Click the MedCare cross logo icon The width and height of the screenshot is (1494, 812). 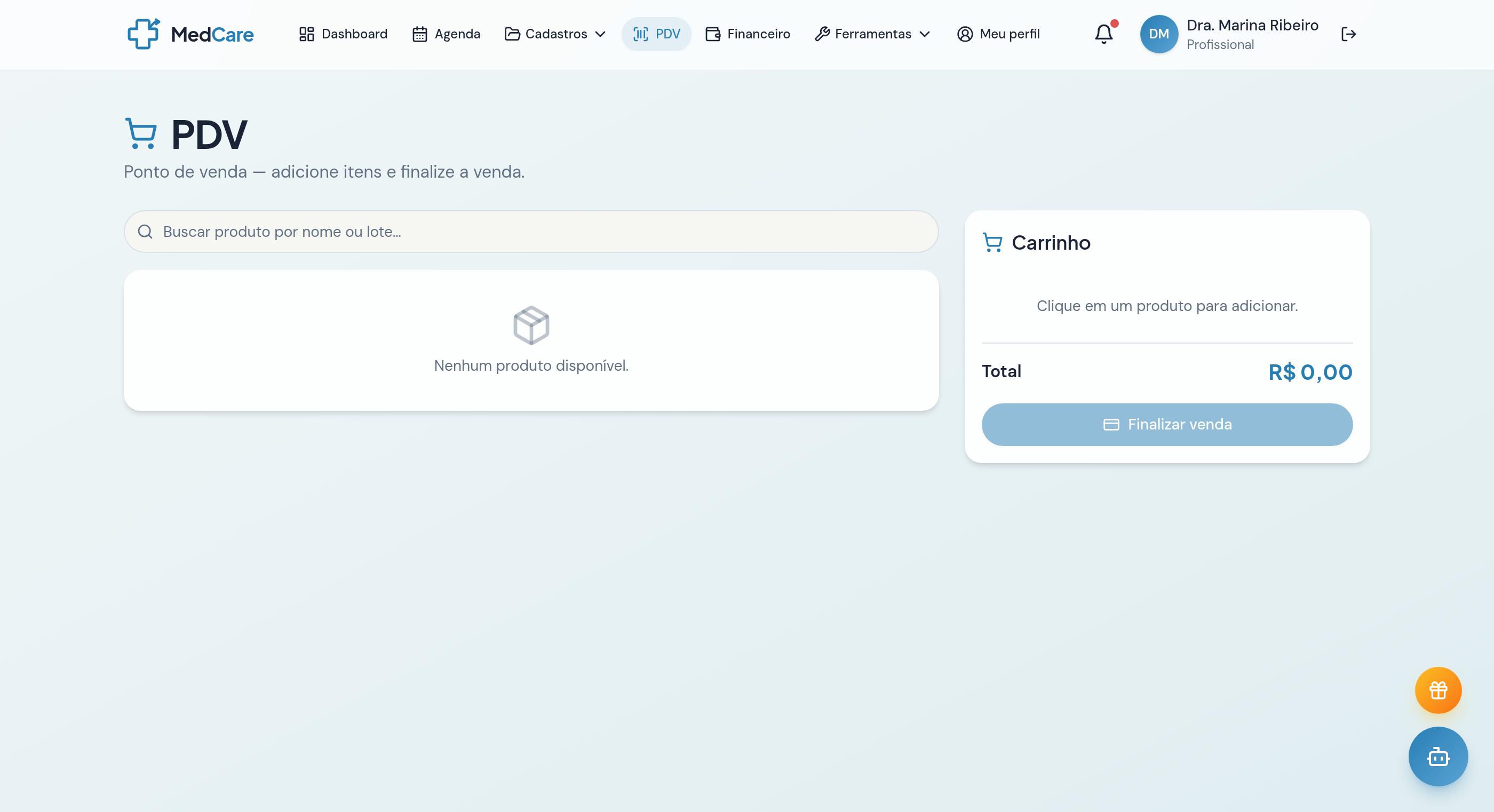pos(143,34)
